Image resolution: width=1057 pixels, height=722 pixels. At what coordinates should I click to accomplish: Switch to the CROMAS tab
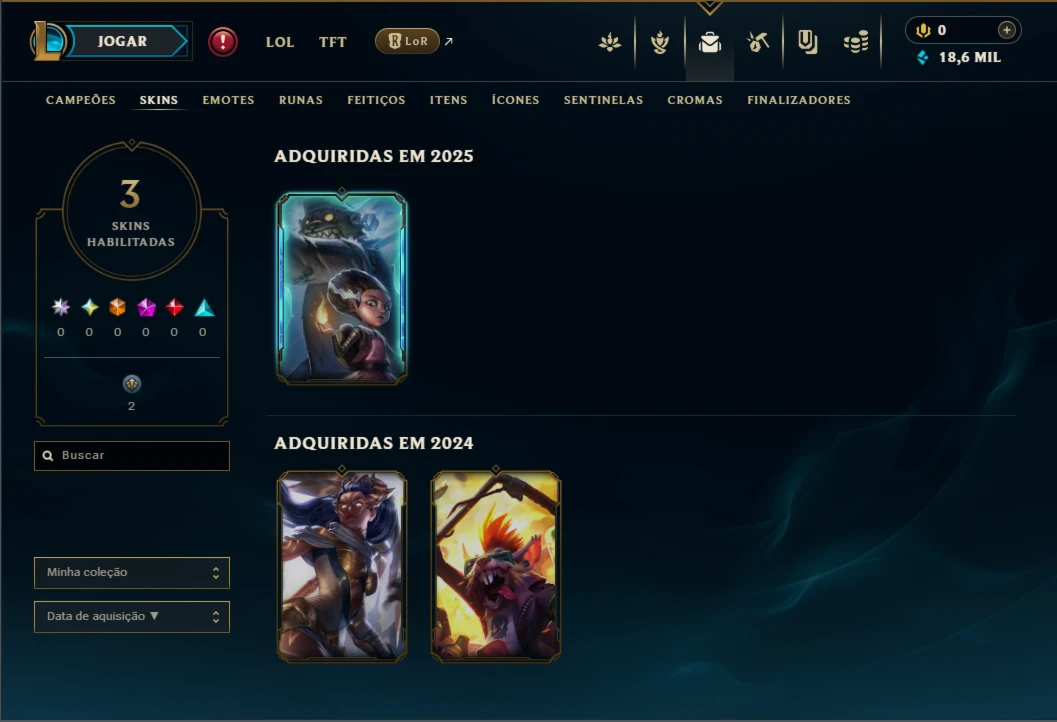pyautogui.click(x=695, y=100)
